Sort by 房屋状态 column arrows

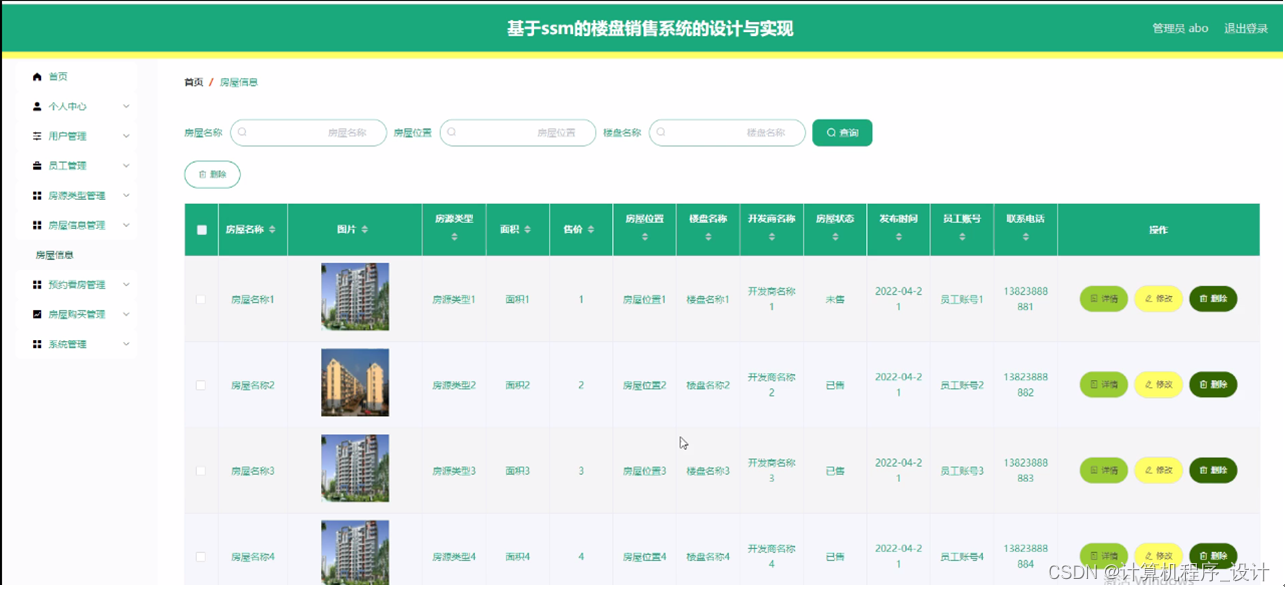click(x=835, y=238)
